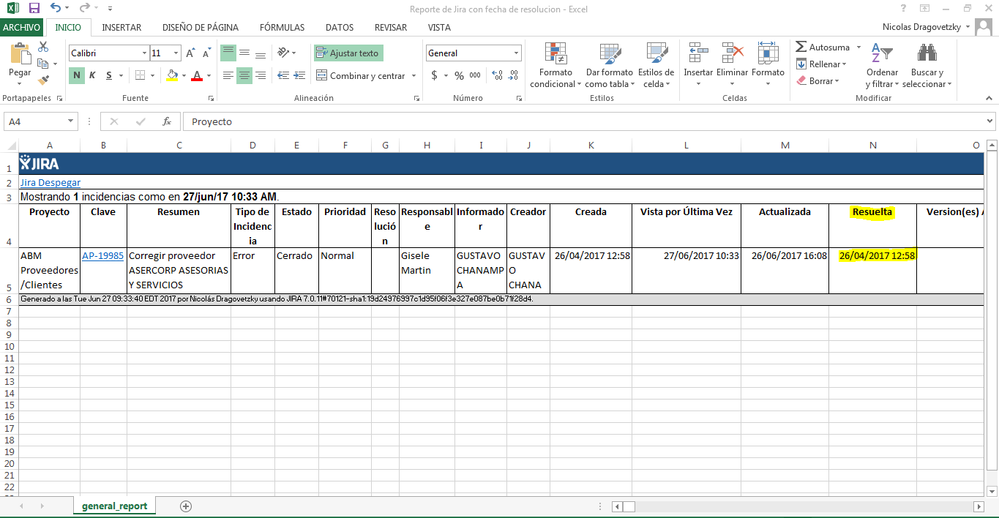
Task: Decrease the decimal places
Action: (514, 75)
